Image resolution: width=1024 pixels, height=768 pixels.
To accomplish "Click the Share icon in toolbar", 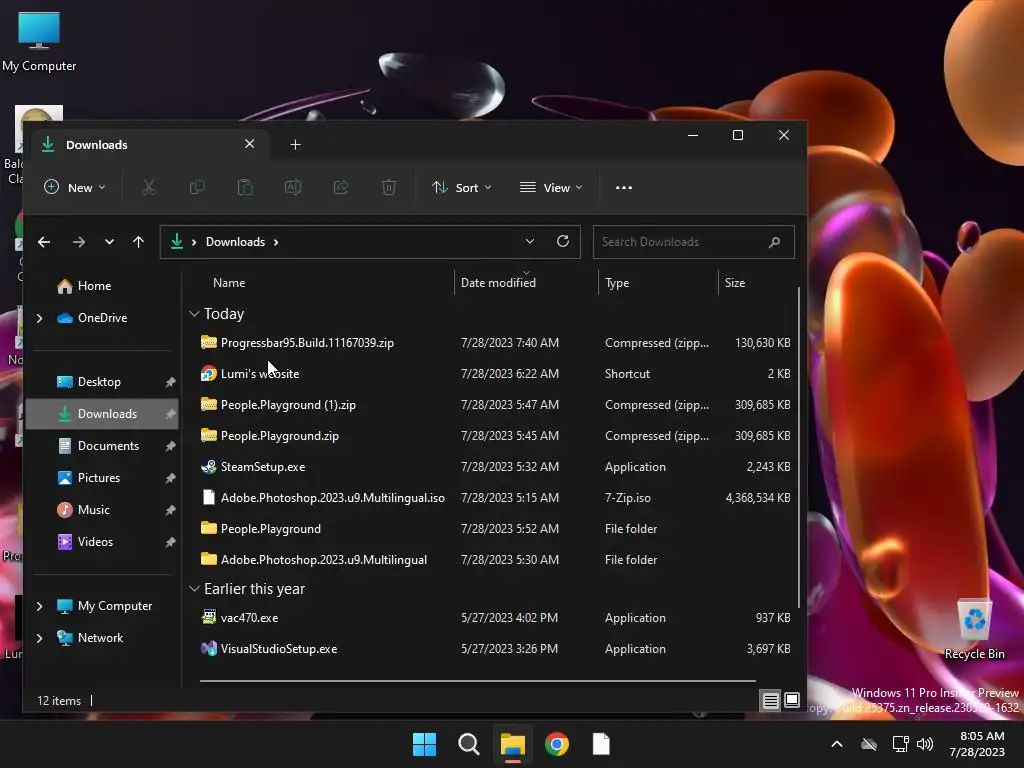I will [341, 187].
